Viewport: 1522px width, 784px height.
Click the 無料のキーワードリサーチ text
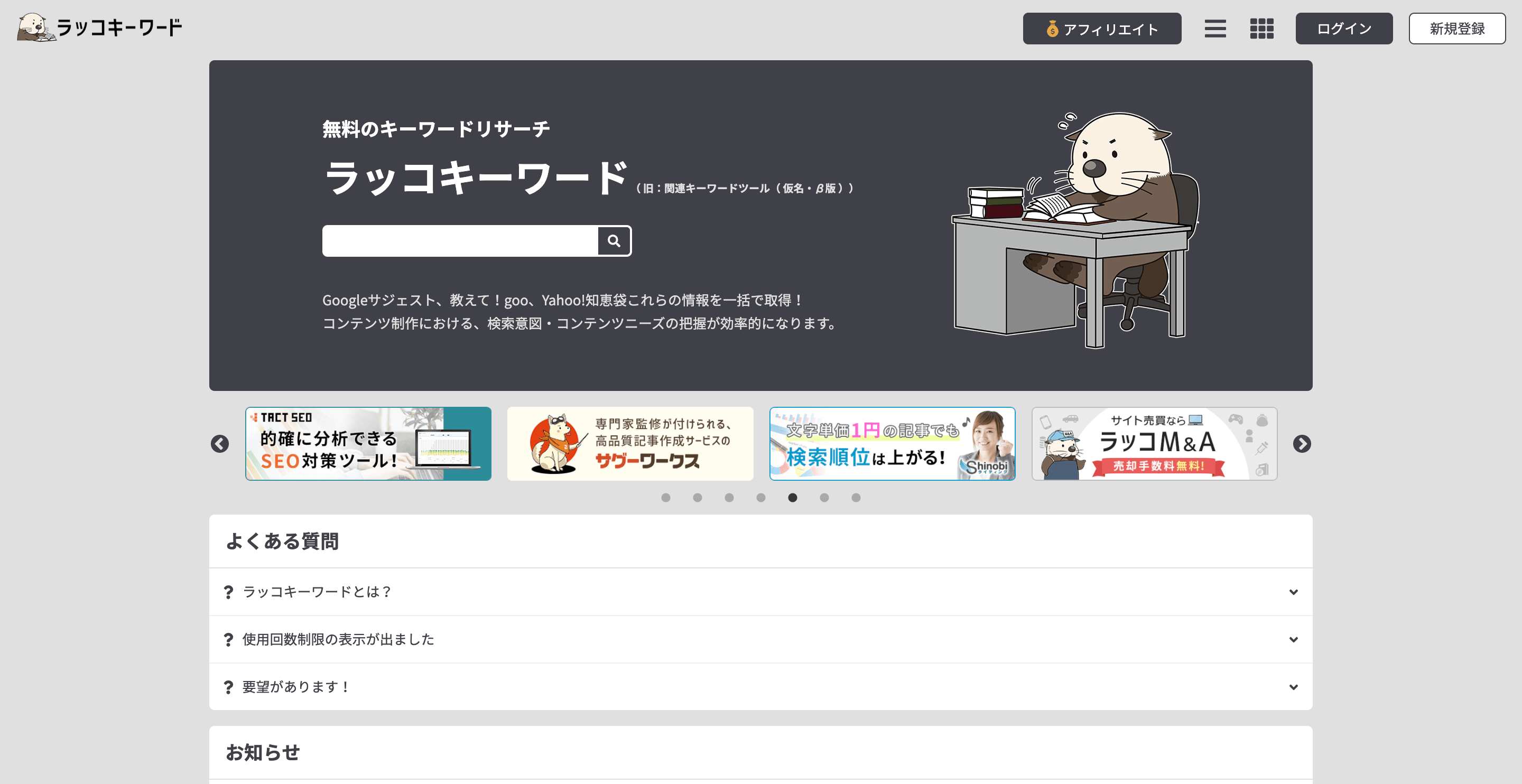coord(436,129)
